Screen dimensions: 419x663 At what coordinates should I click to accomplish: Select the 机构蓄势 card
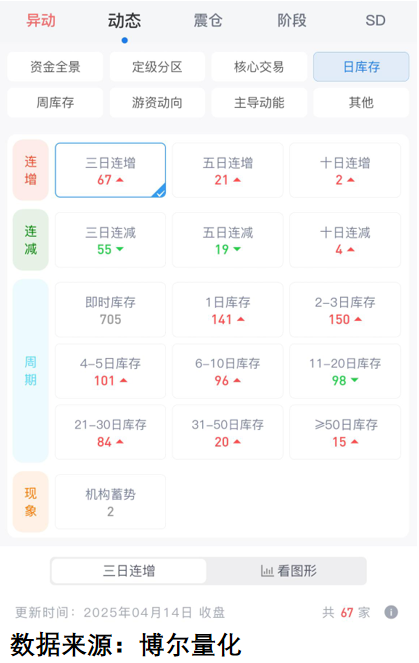coord(110,502)
